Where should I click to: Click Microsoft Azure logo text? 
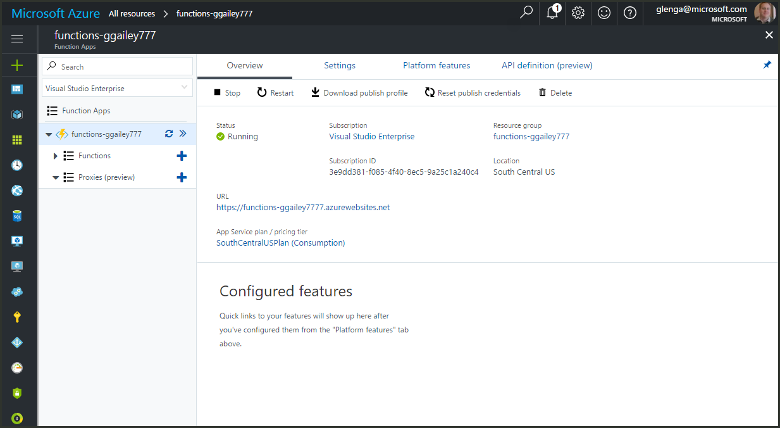pos(55,13)
